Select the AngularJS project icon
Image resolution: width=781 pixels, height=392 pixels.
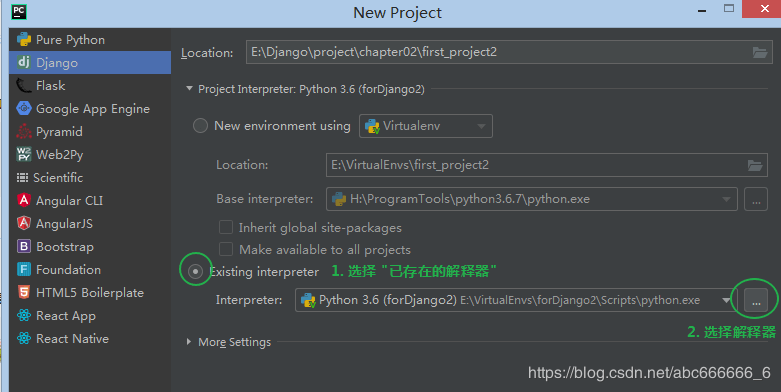coord(24,223)
